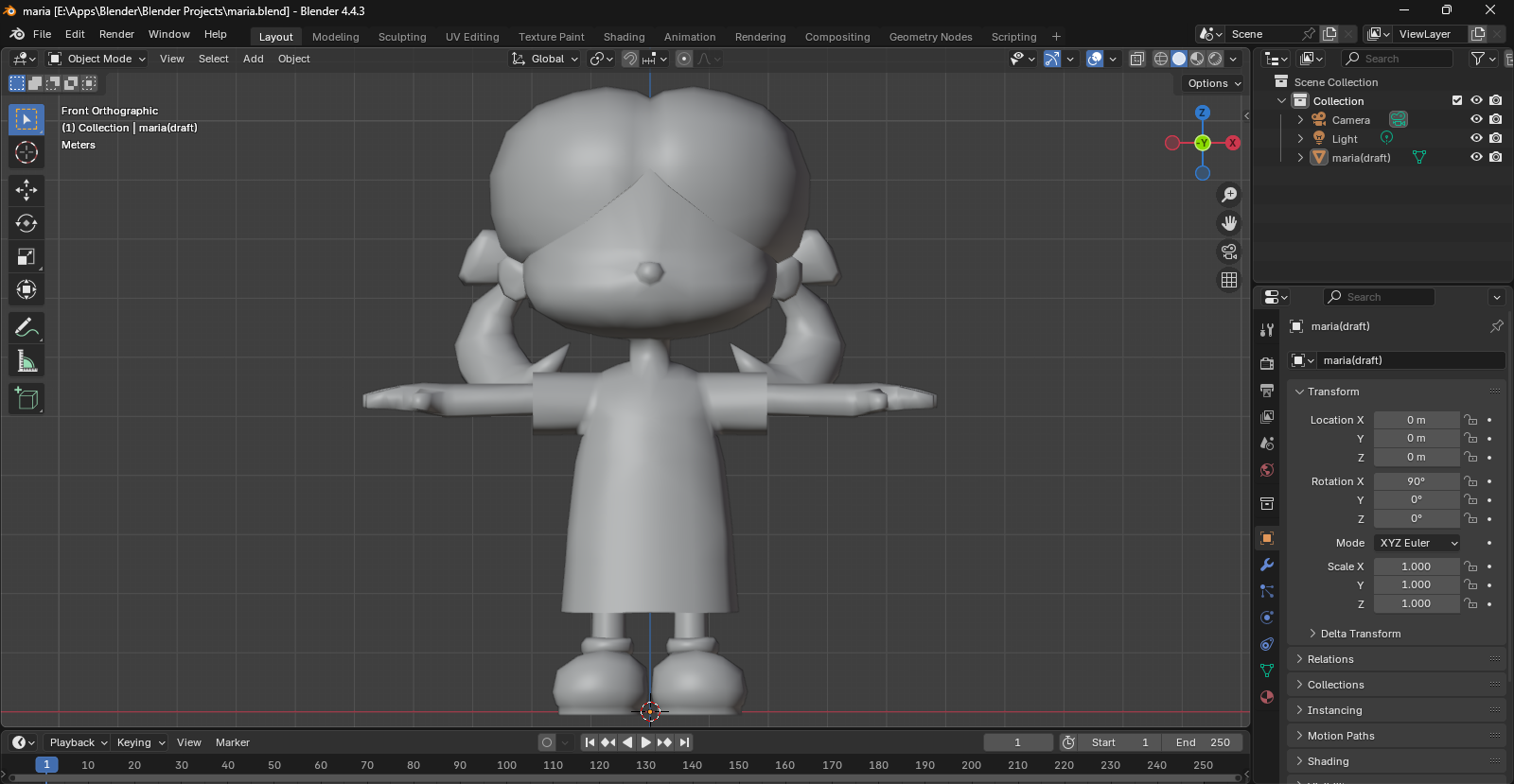Toggle proportional editing button

pos(684,59)
